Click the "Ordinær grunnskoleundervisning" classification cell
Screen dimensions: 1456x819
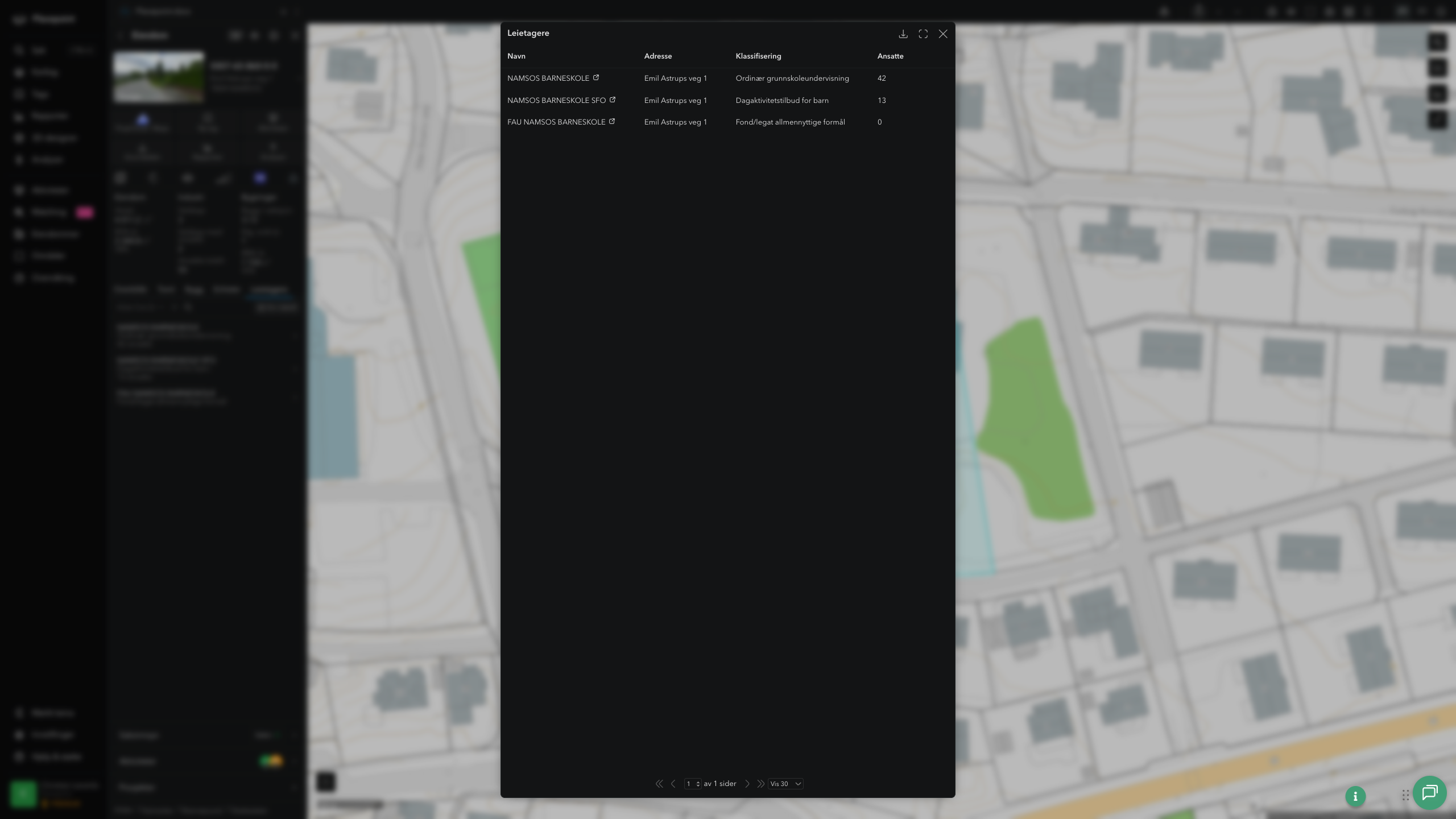click(x=792, y=78)
